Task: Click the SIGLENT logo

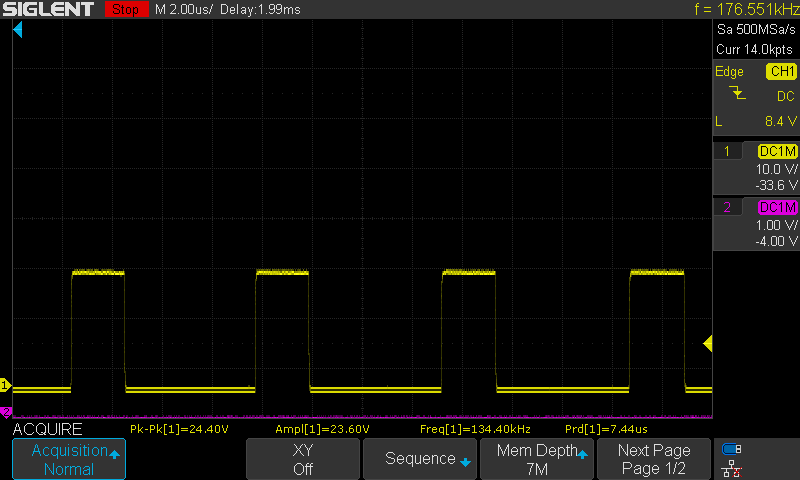Action: (x=48, y=9)
